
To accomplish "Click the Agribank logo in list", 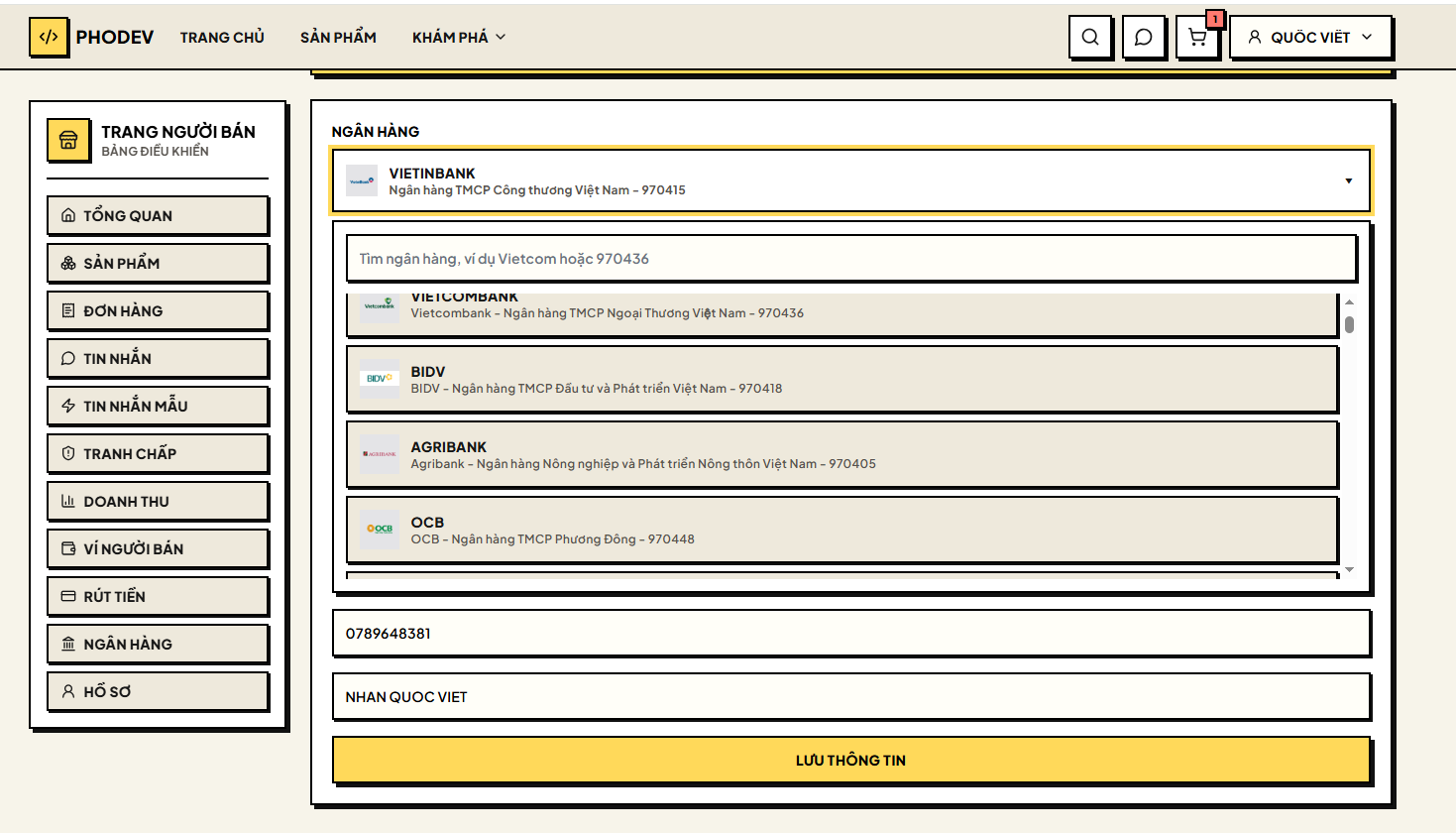I will pos(380,454).
